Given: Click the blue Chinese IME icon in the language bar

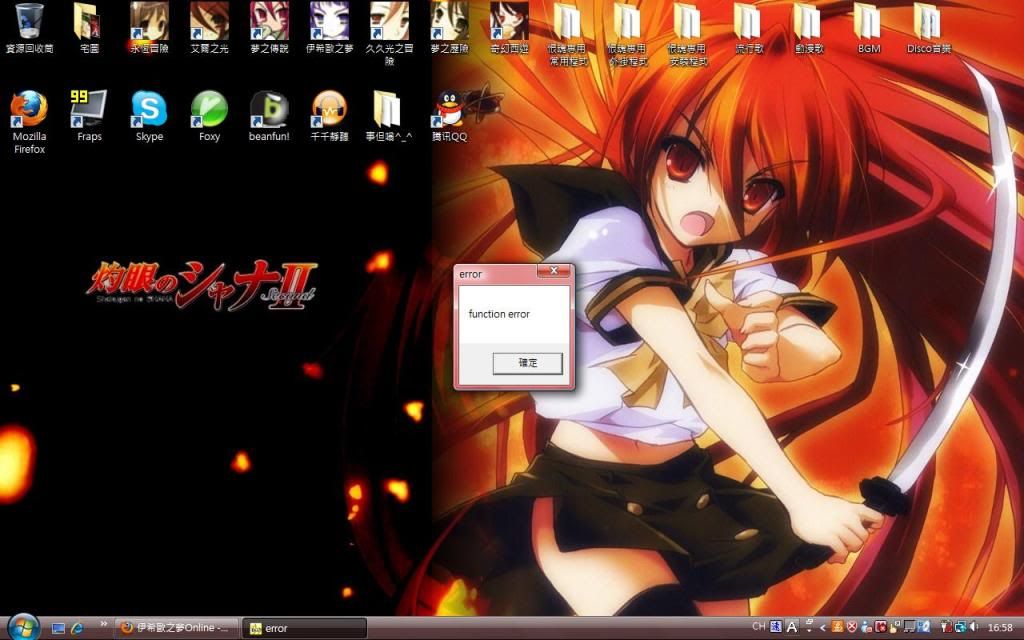Looking at the screenshot, I should (x=776, y=627).
